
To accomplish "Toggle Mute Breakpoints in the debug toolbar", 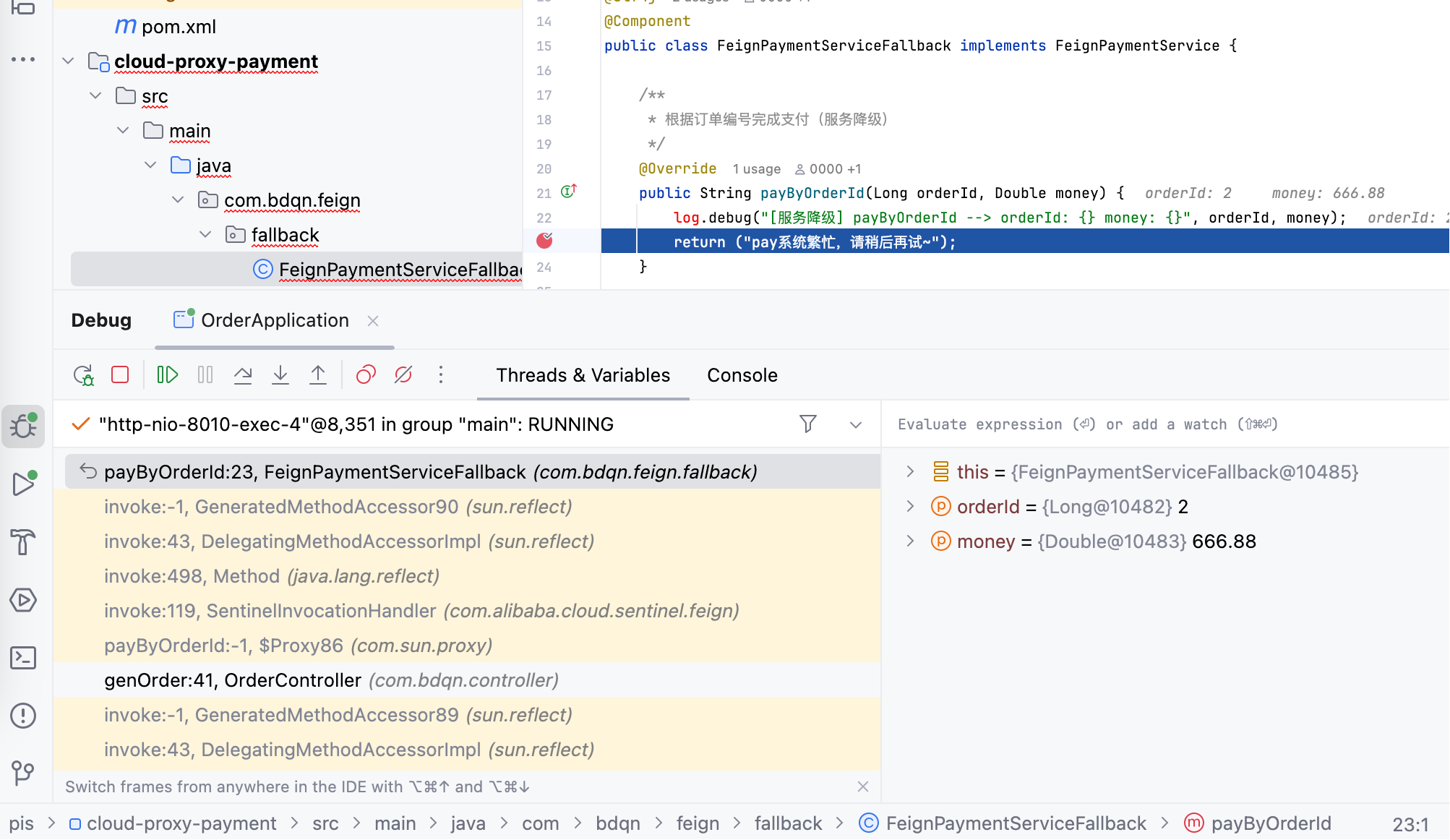I will click(x=403, y=374).
